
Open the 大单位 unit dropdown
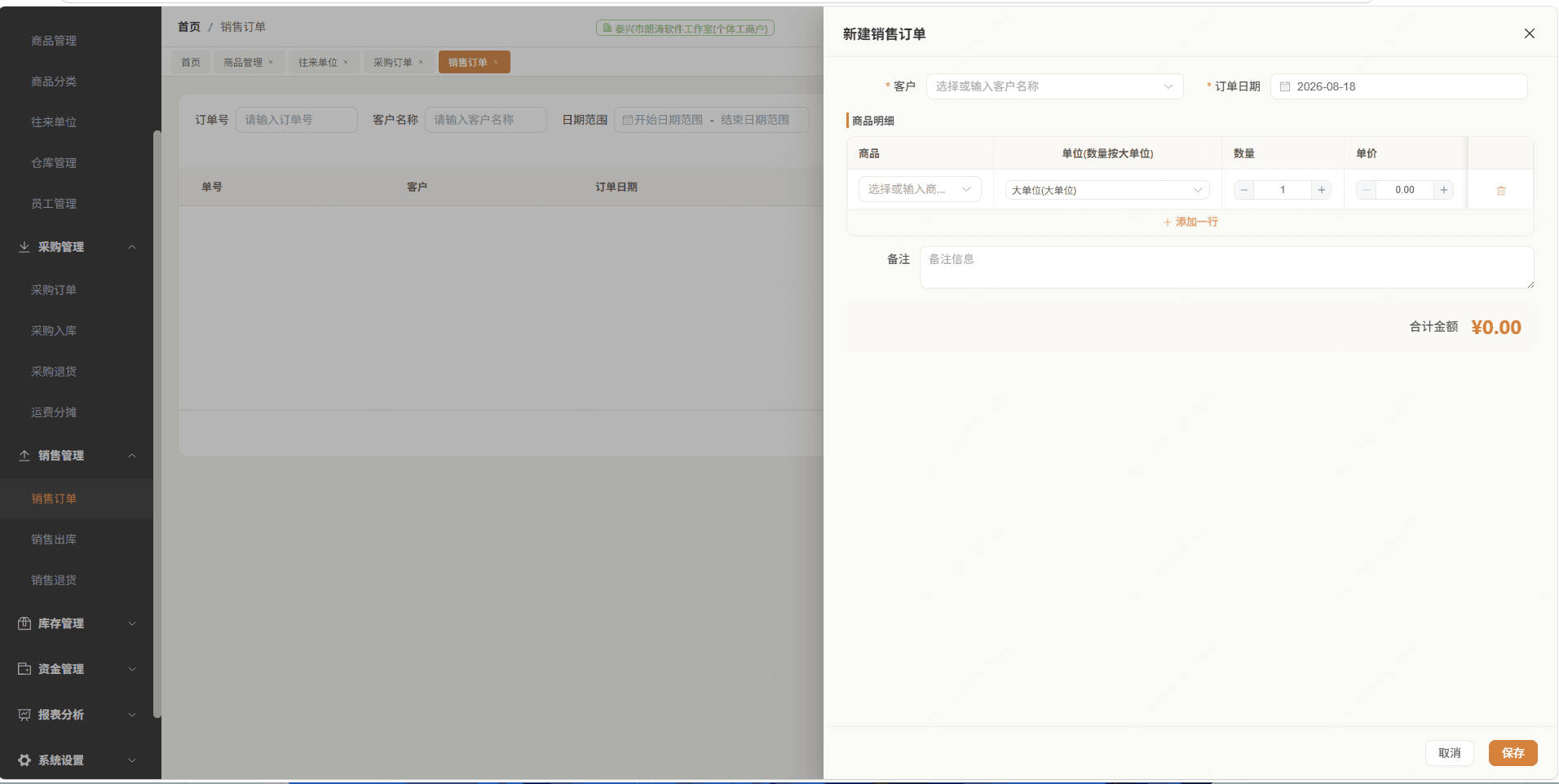click(x=1107, y=190)
